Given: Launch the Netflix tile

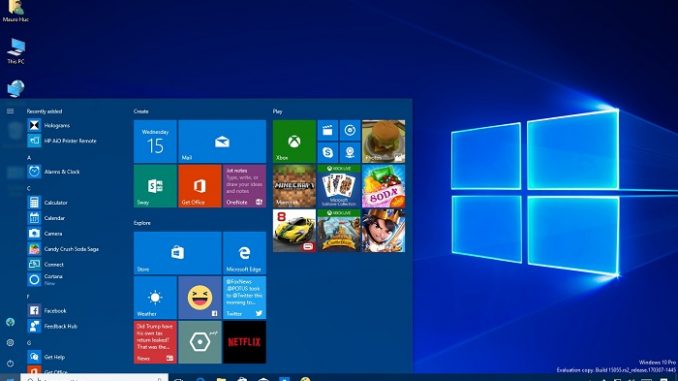Looking at the screenshot, I should point(244,342).
